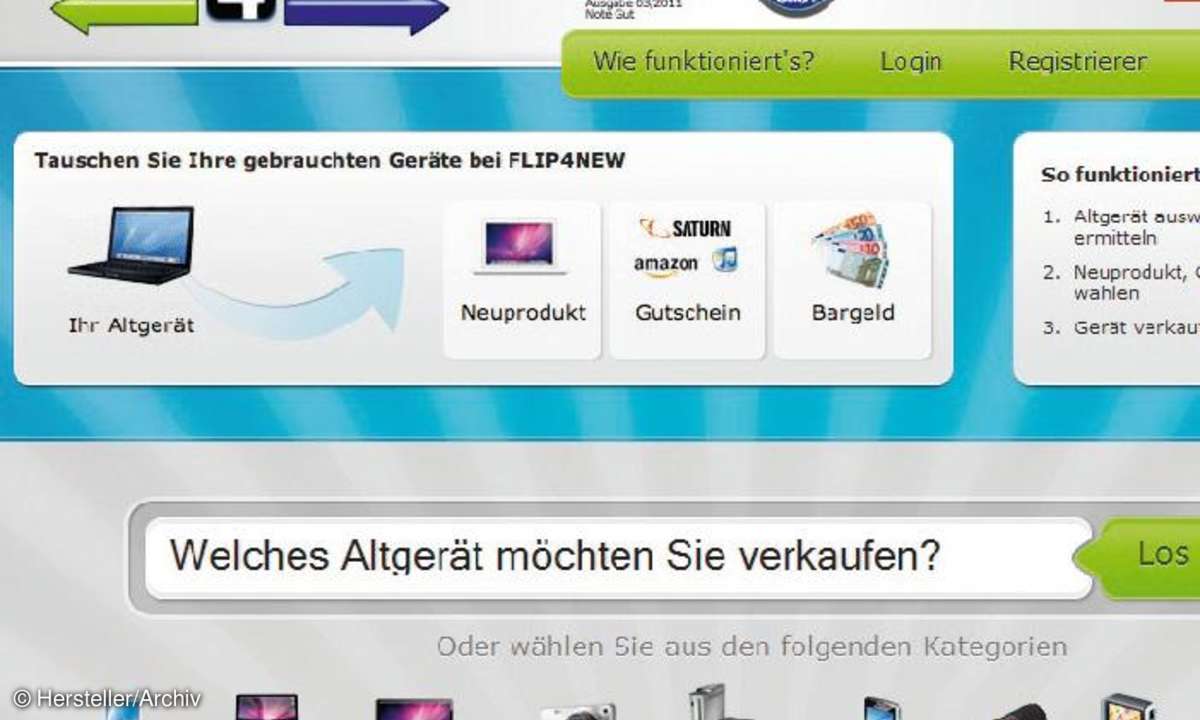Open the "Wie funktioniert's?" menu item

pyautogui.click(x=704, y=61)
